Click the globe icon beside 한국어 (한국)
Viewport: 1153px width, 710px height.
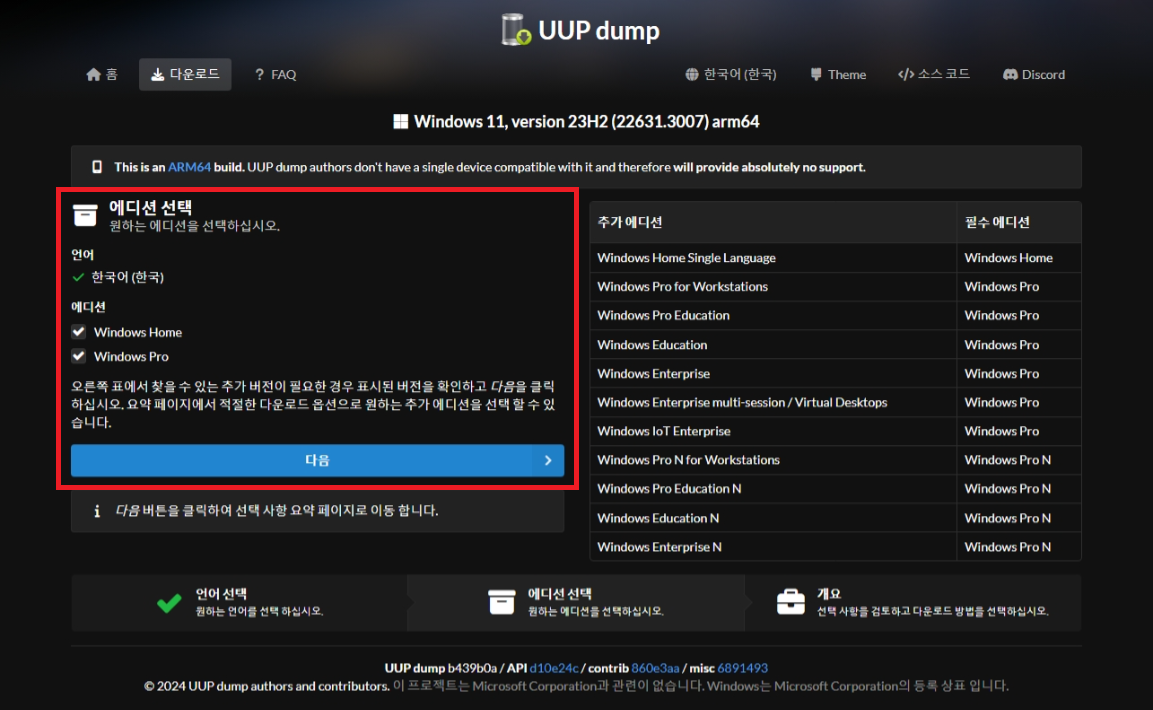pos(692,74)
